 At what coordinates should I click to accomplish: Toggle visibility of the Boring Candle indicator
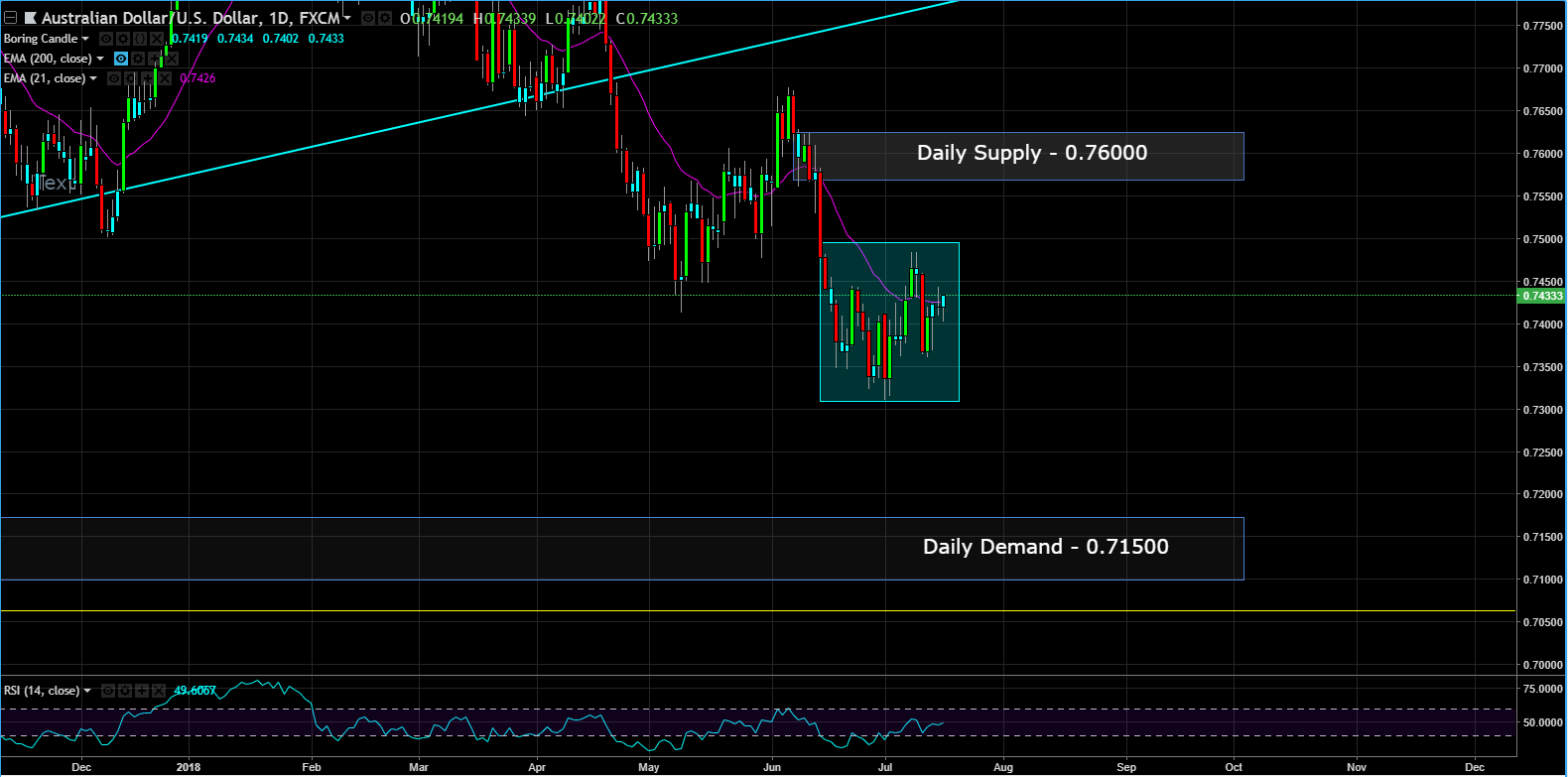tap(106, 39)
